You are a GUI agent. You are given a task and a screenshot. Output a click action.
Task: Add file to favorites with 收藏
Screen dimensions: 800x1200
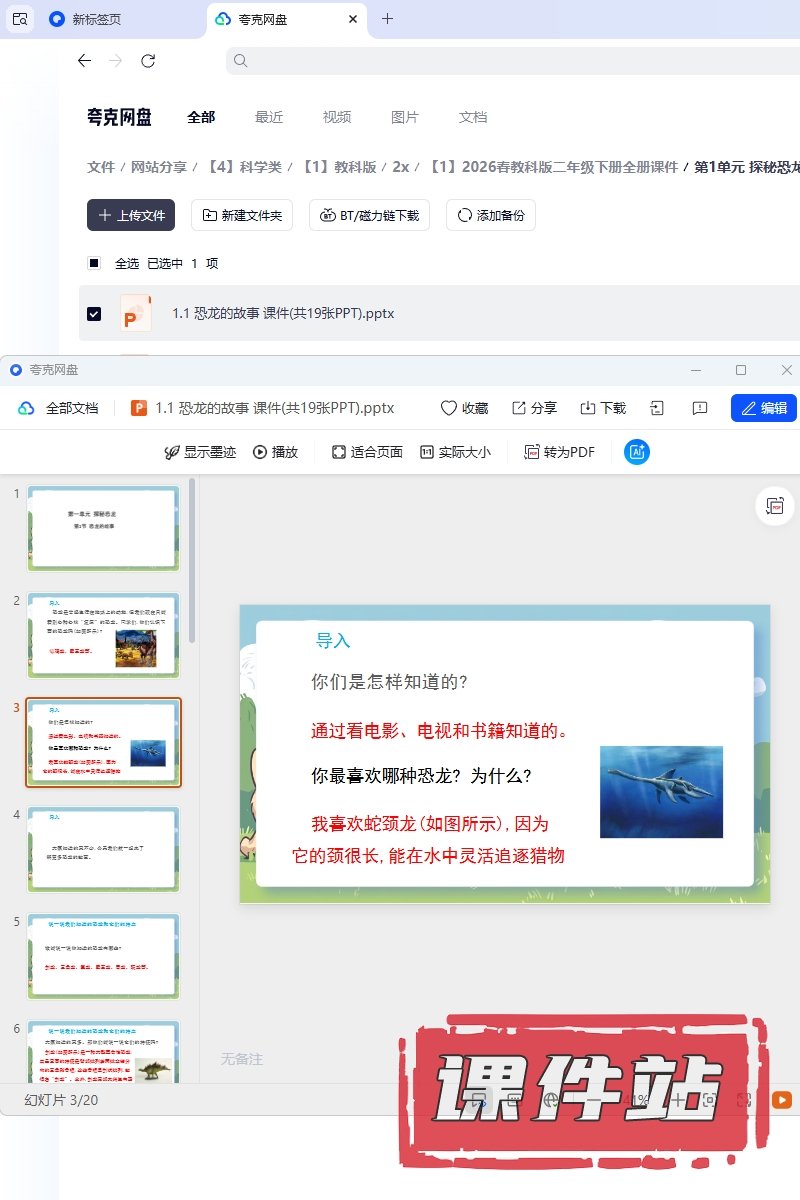pyautogui.click(x=464, y=408)
